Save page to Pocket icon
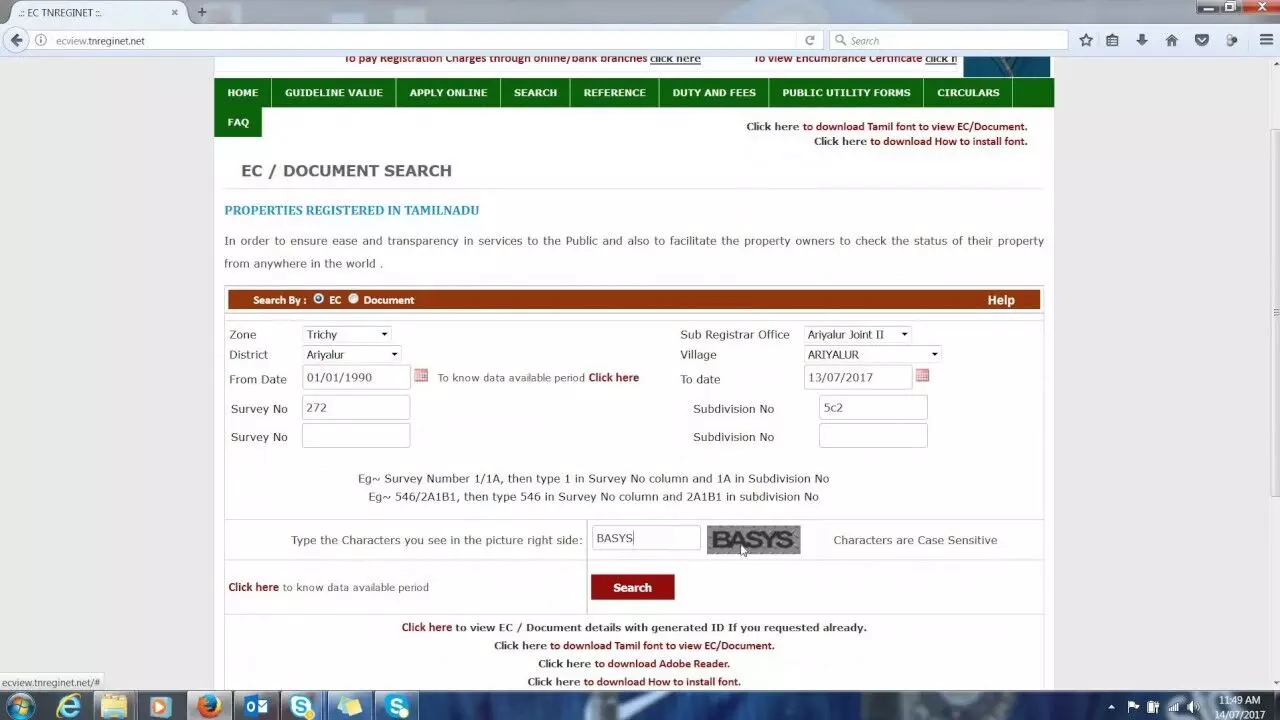The width and height of the screenshot is (1280, 720). pyautogui.click(x=1202, y=40)
